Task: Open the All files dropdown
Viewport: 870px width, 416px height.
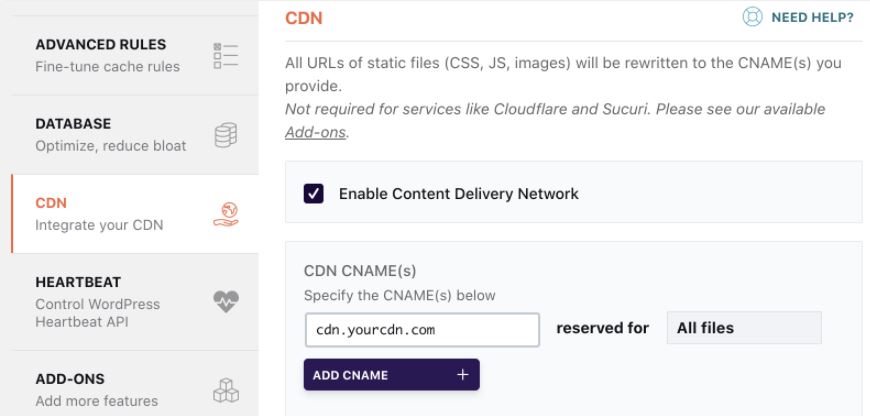Action: 743,328
